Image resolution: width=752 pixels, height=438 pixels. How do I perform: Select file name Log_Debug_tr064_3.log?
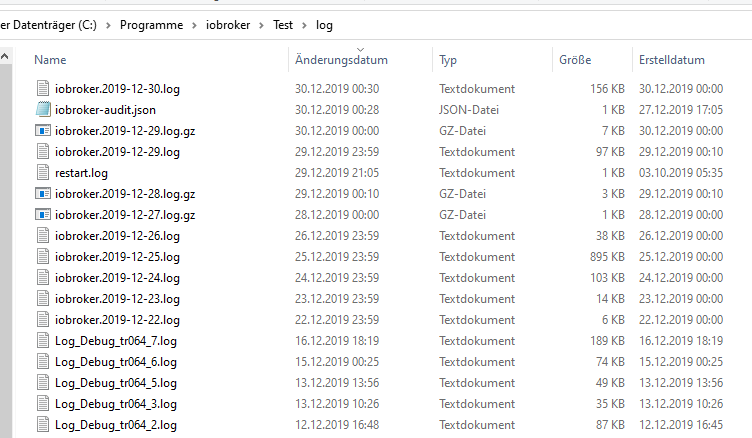tap(116, 404)
